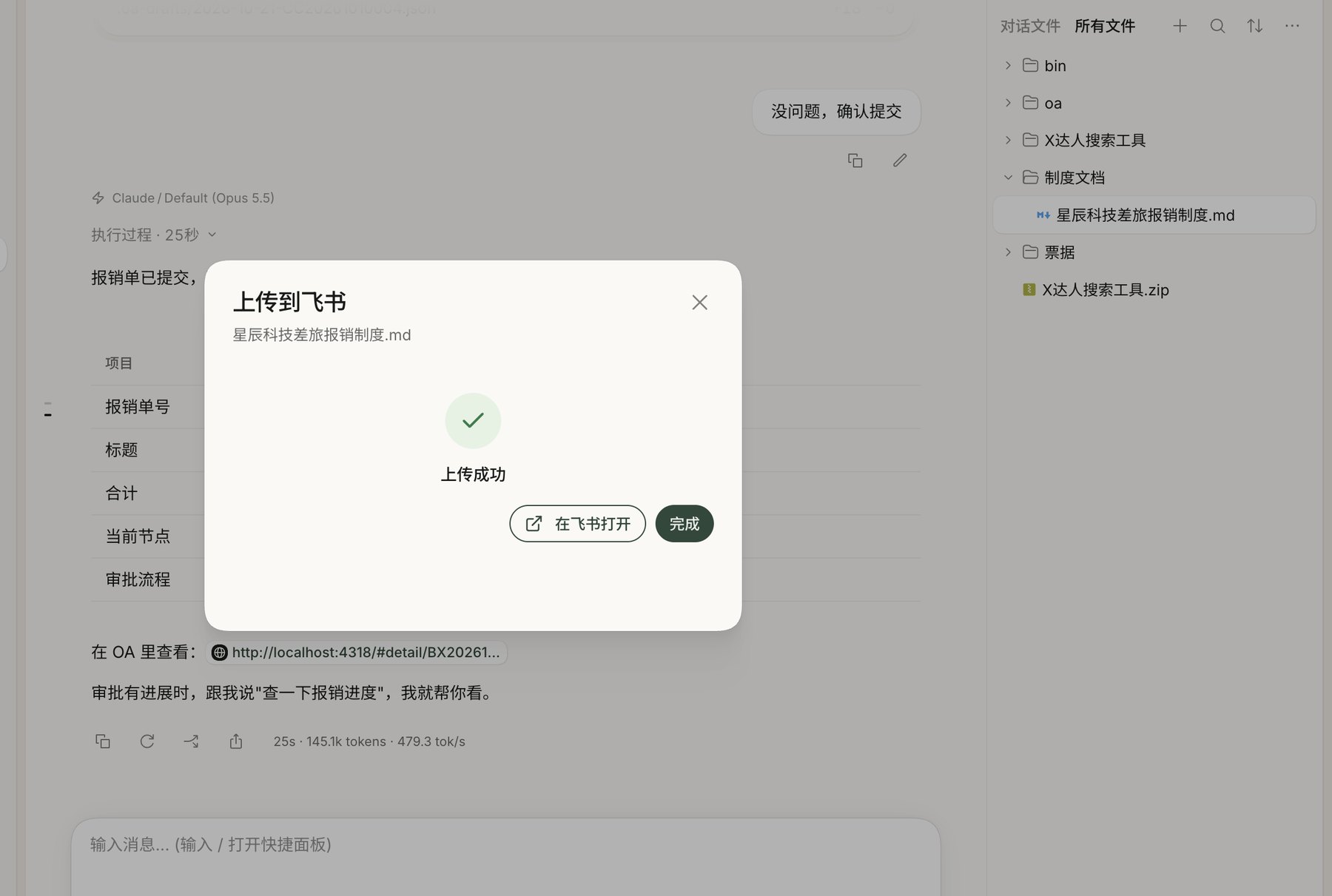Click the zip archive file icon
This screenshot has width=1332, height=896.
tap(1029, 289)
